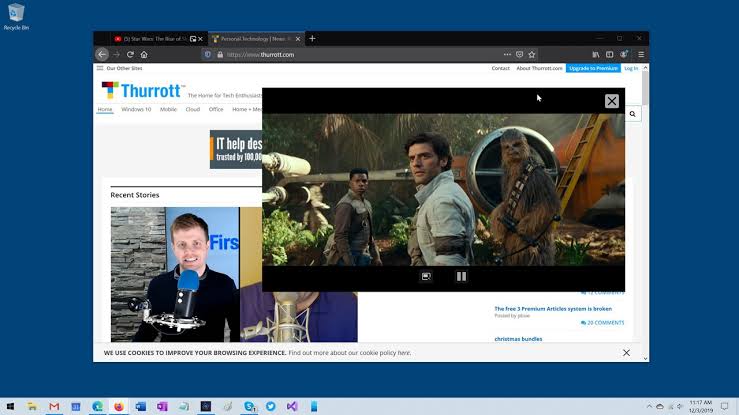The width and height of the screenshot is (739, 415).
Task: Open the Our Other Sites menu
Action: [x=119, y=68]
